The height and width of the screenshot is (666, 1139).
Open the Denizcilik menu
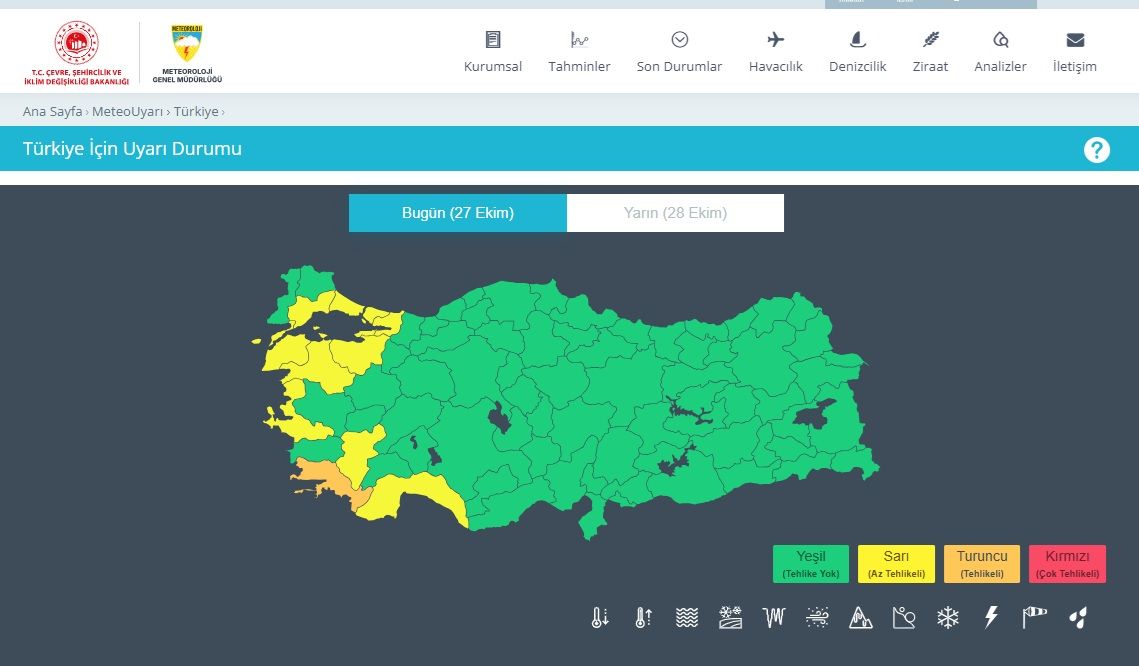[857, 52]
